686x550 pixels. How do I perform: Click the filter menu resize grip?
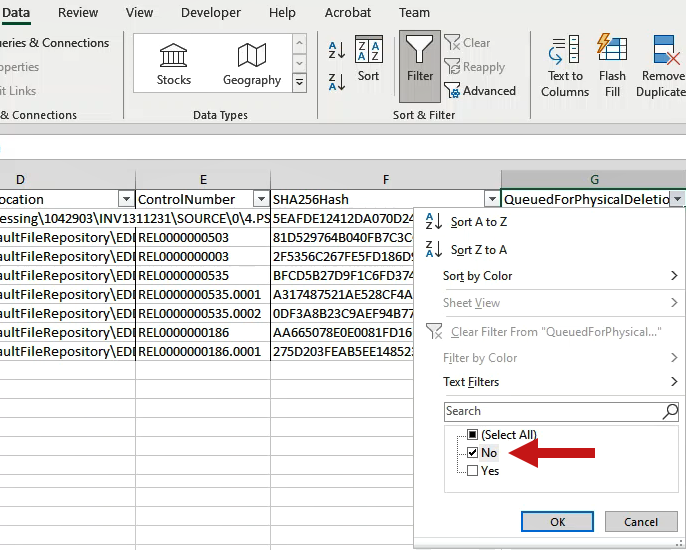(679, 543)
